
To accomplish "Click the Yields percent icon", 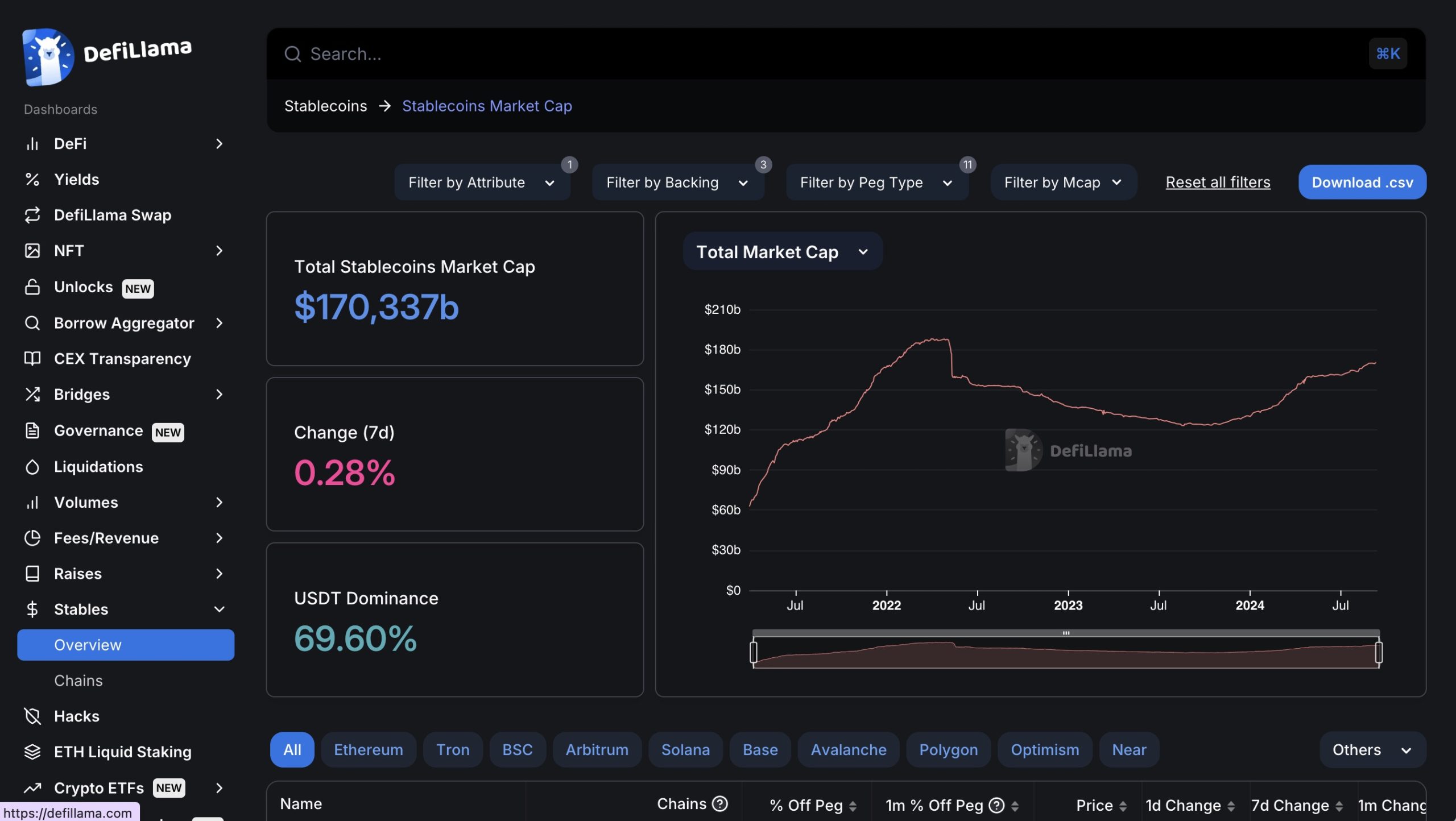I will click(32, 180).
